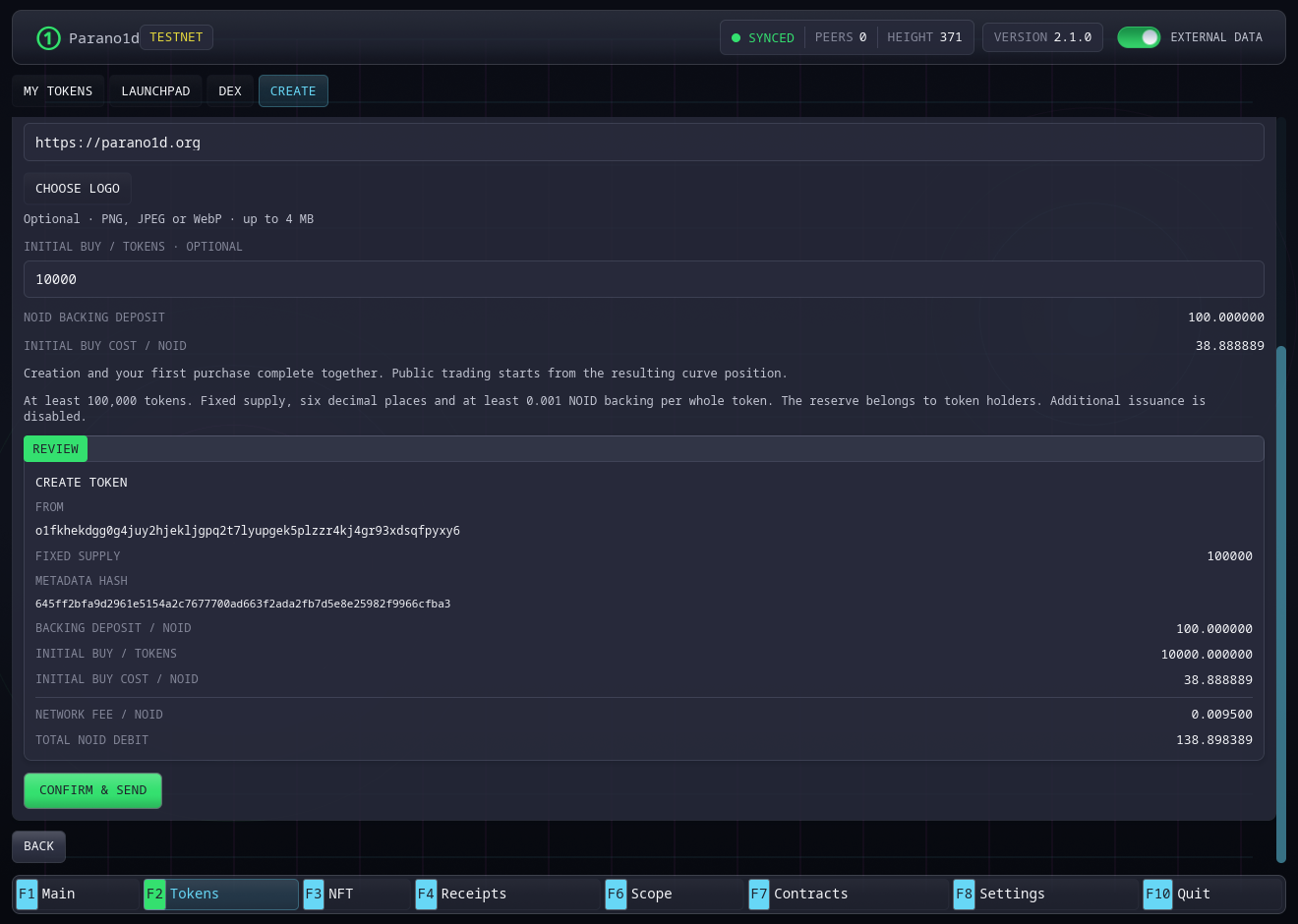Click the fixed supply value 100000
This screenshot has width=1298, height=924.
coord(1230,556)
